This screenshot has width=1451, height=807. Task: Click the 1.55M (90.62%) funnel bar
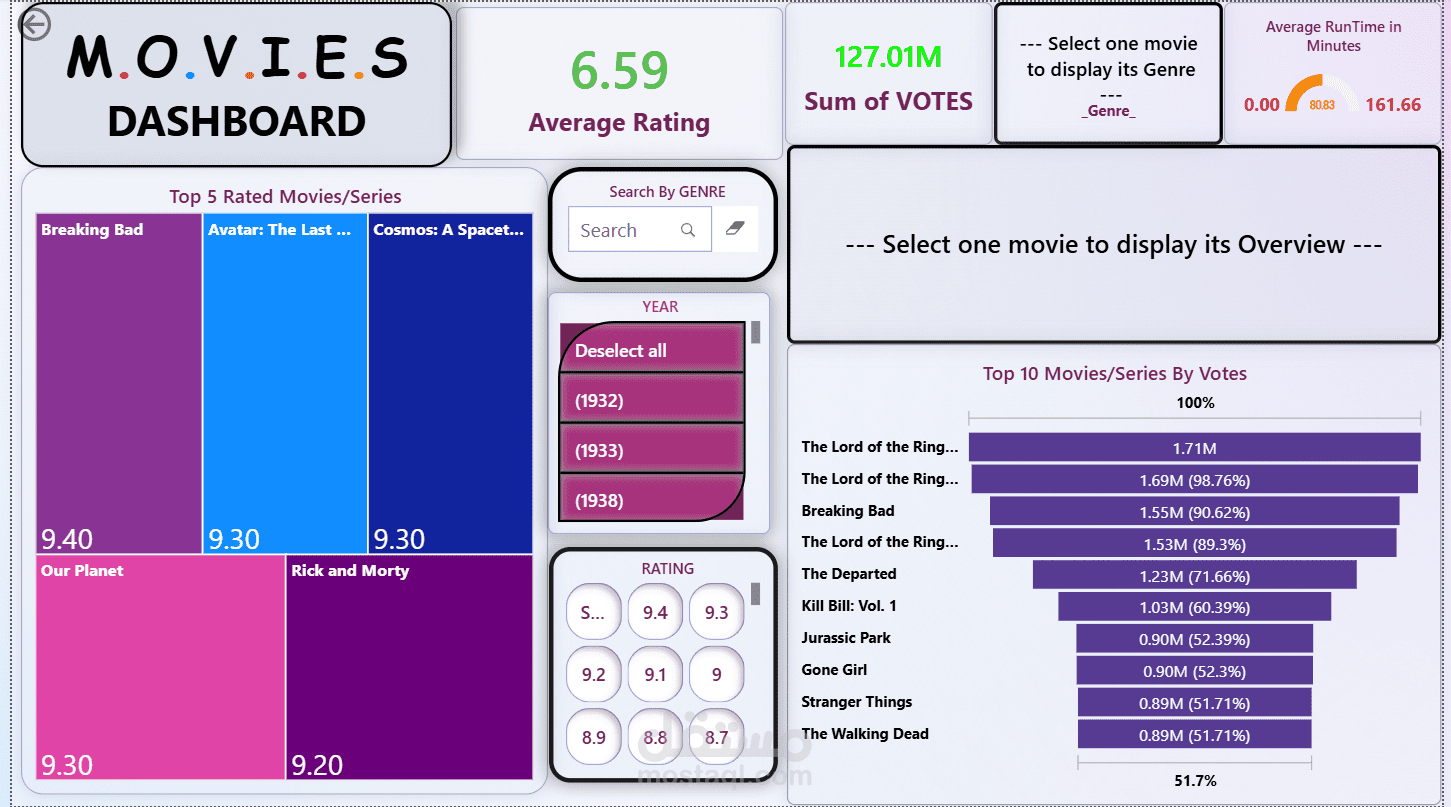coord(1194,511)
